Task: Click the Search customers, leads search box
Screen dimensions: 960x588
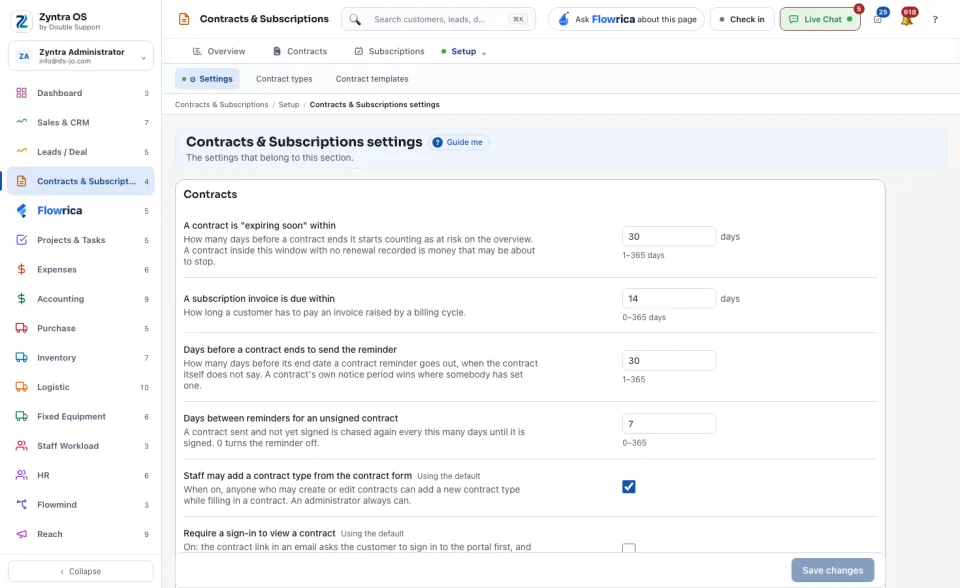Action: [x=438, y=20]
